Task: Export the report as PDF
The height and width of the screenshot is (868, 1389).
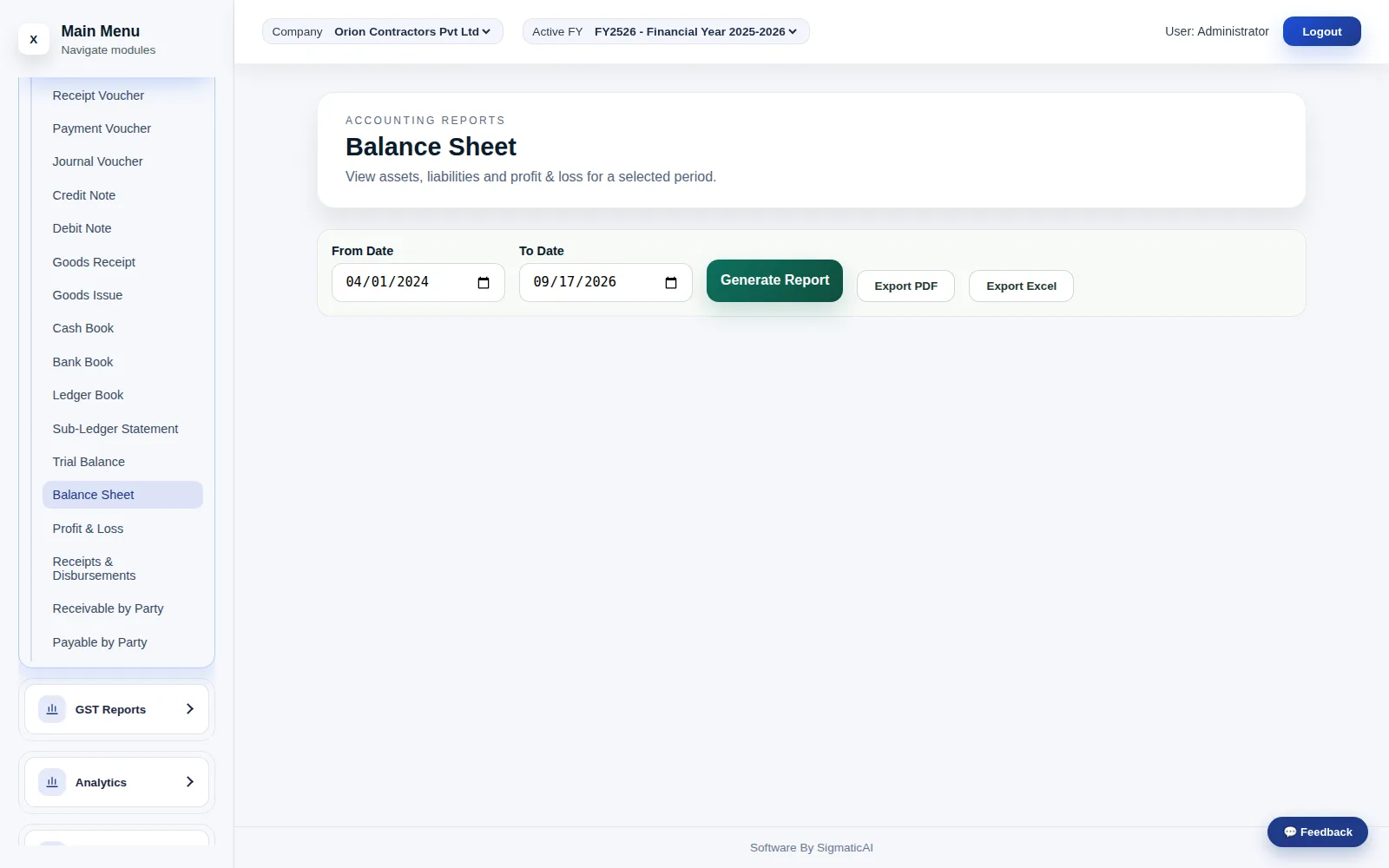Action: click(905, 286)
